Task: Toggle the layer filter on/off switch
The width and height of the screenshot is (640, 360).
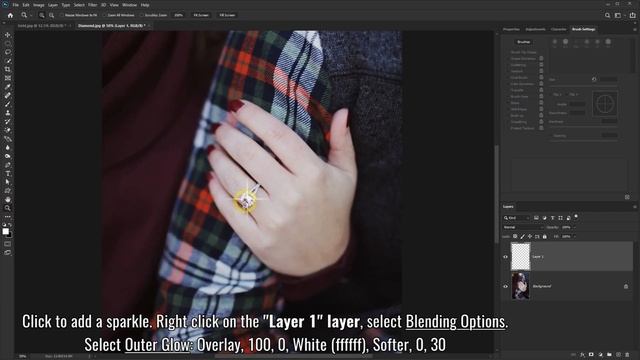Action: (x=576, y=216)
